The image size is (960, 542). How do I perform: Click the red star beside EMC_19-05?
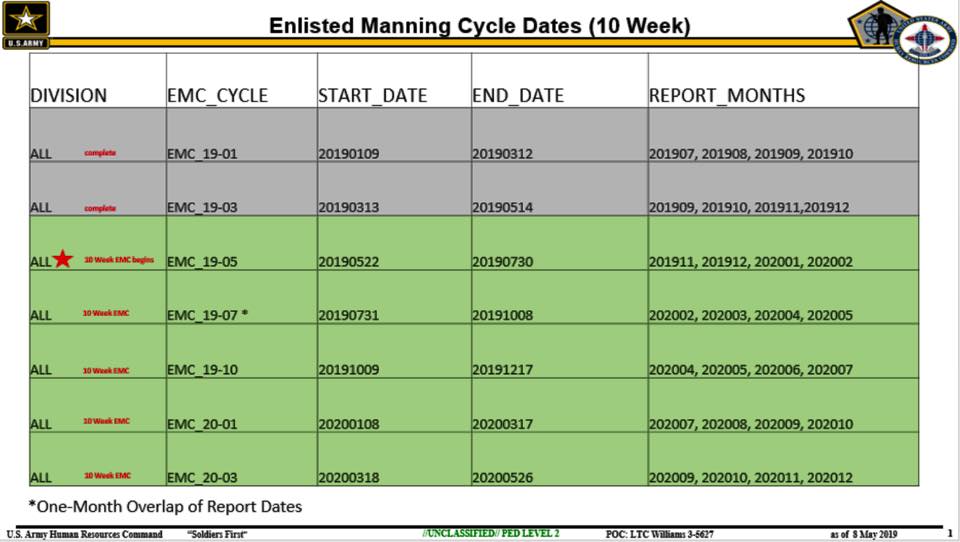pyautogui.click(x=62, y=259)
